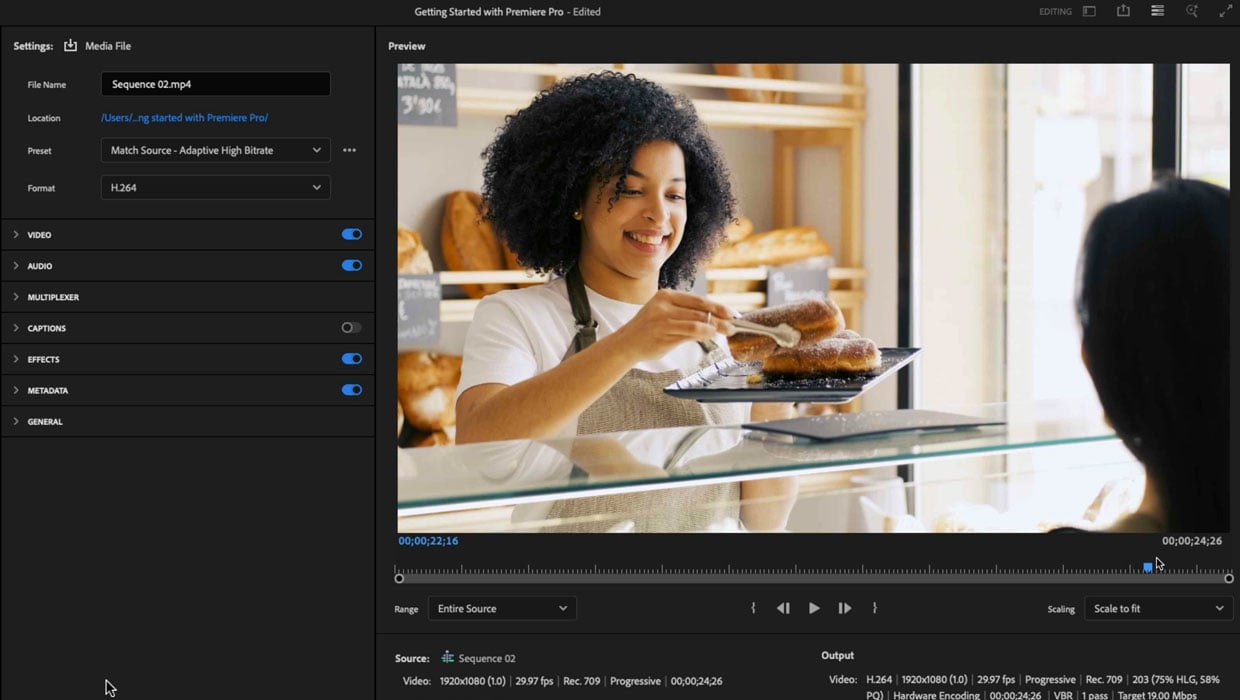Enable the Captions toggle

click(x=351, y=328)
